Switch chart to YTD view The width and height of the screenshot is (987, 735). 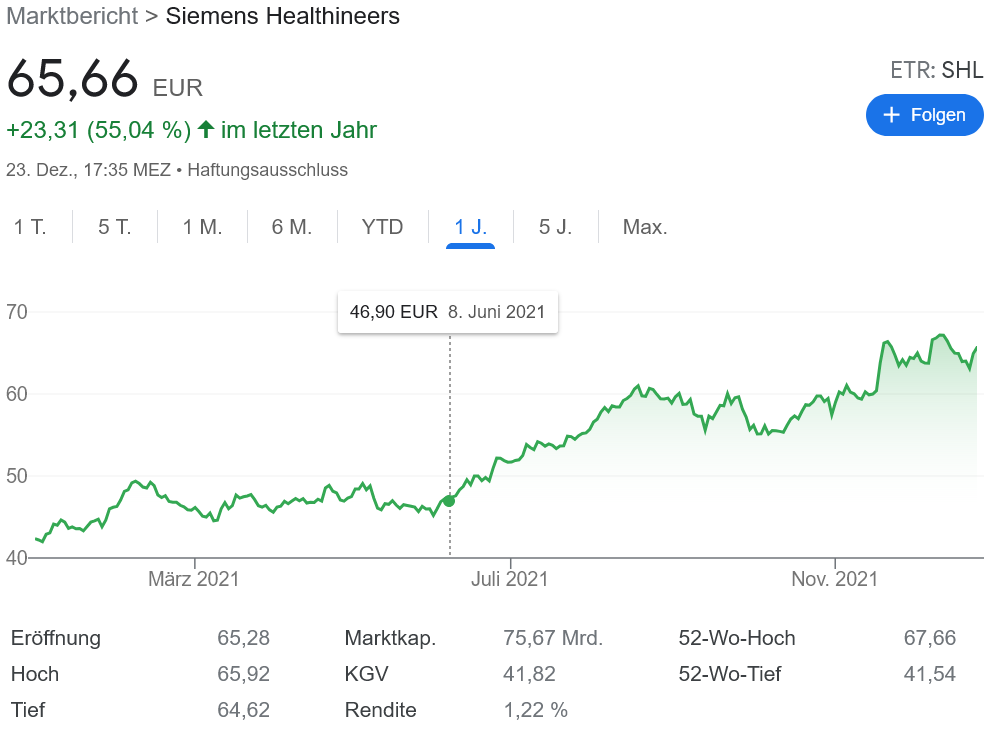382,227
